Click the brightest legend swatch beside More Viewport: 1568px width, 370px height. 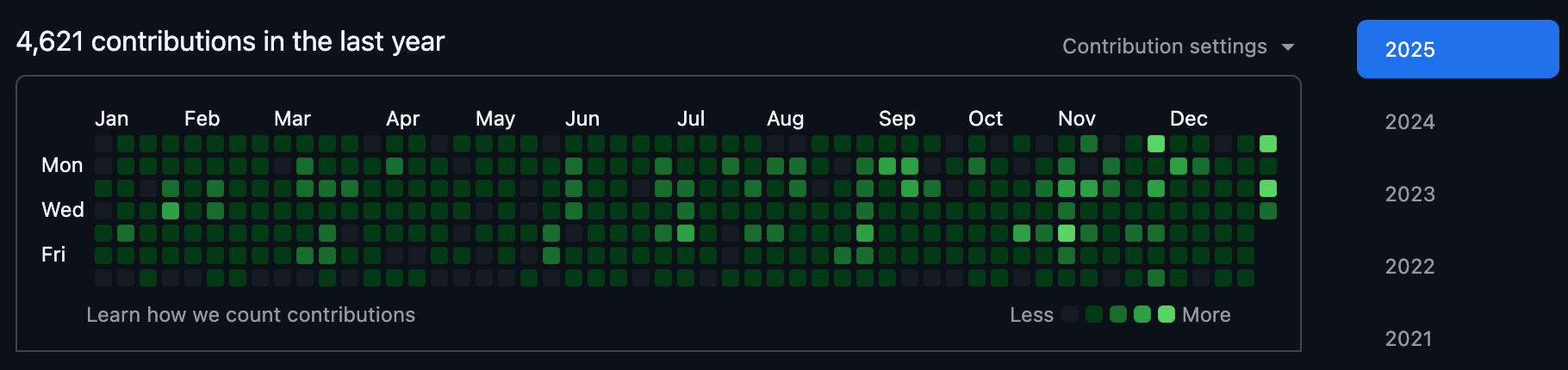tap(1167, 314)
